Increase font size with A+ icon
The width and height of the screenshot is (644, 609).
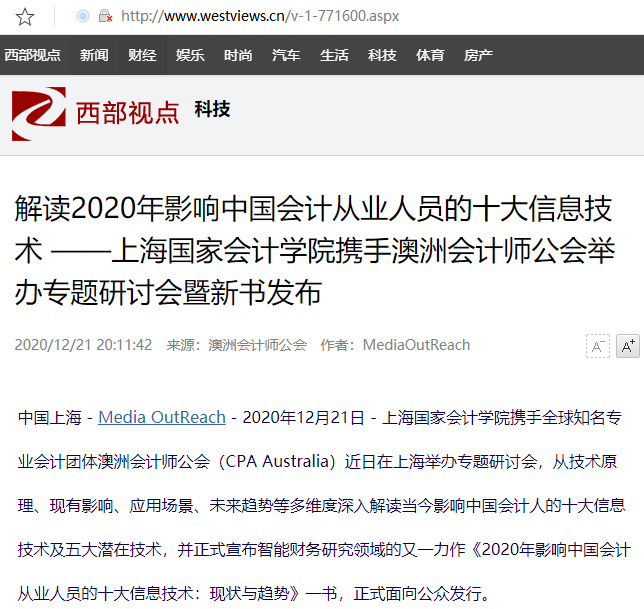tap(628, 346)
